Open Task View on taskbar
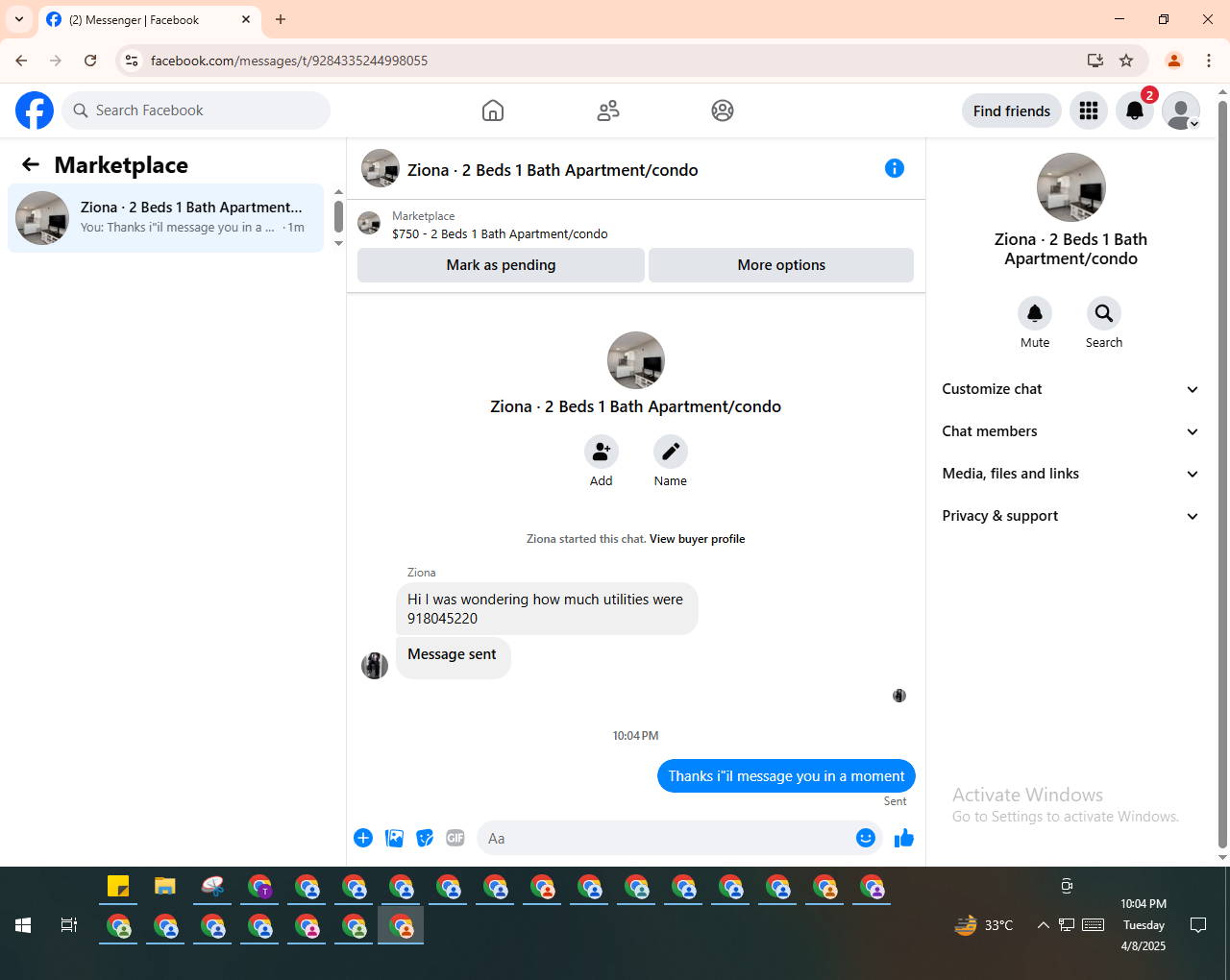Screen dimensions: 1230x980 point(69,925)
